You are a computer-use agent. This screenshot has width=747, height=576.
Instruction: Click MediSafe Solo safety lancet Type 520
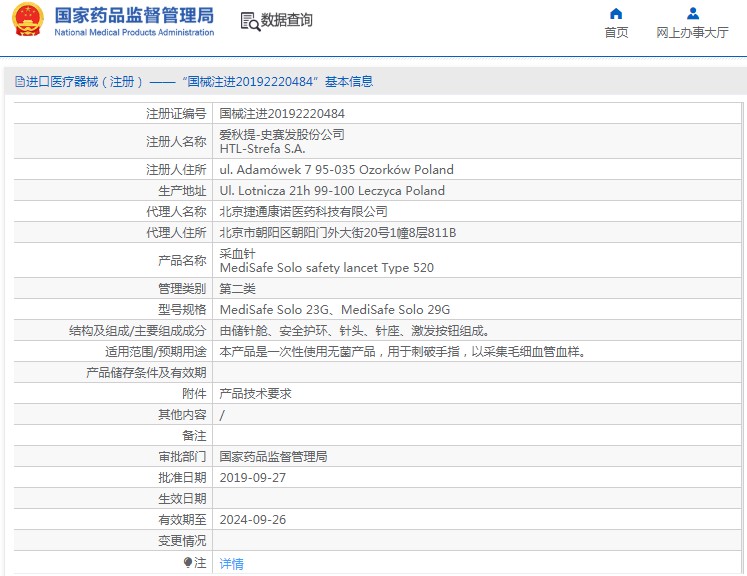[x=327, y=268]
